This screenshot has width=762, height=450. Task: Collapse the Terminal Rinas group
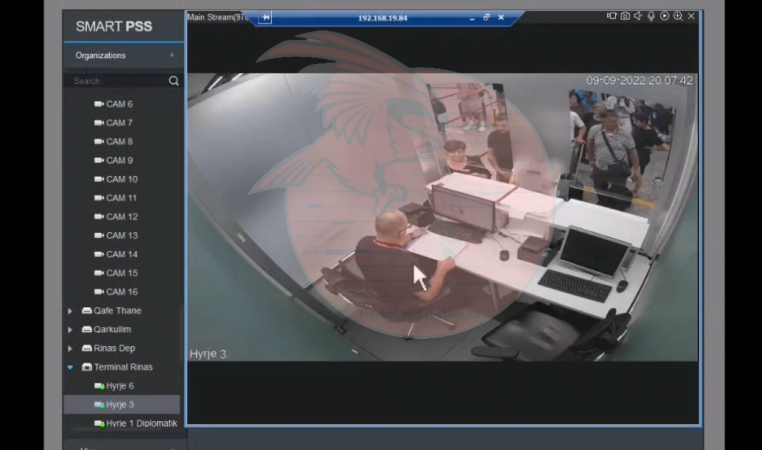[x=70, y=367]
